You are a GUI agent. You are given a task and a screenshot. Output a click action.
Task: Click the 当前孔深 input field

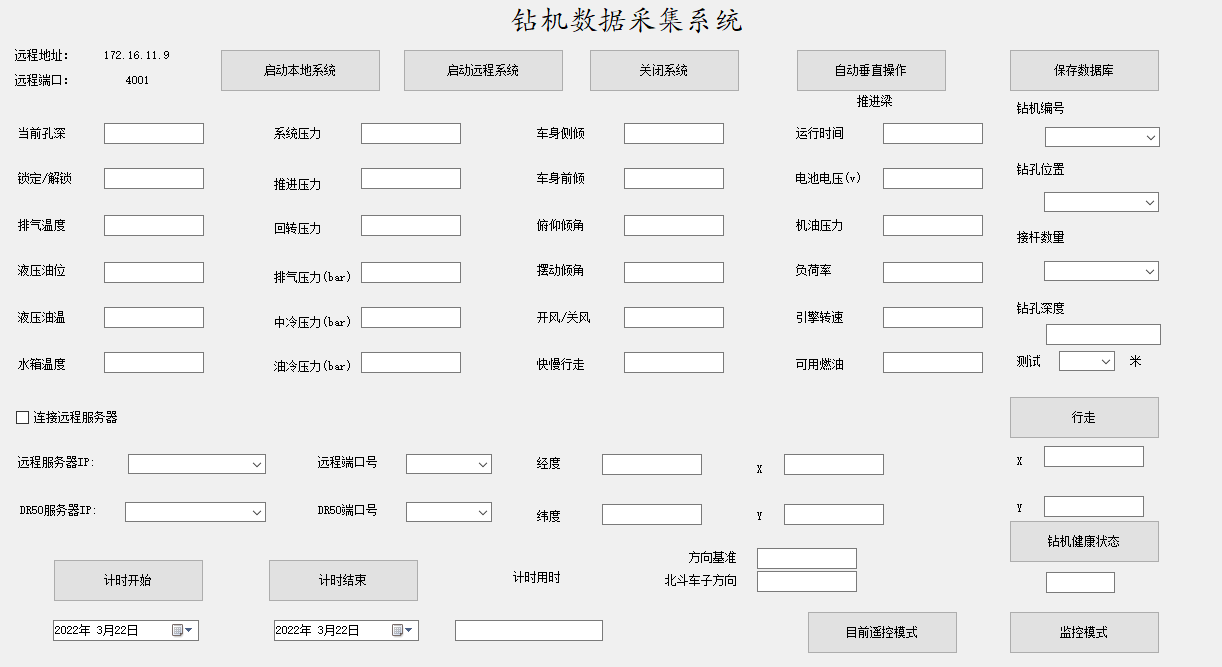(x=154, y=133)
